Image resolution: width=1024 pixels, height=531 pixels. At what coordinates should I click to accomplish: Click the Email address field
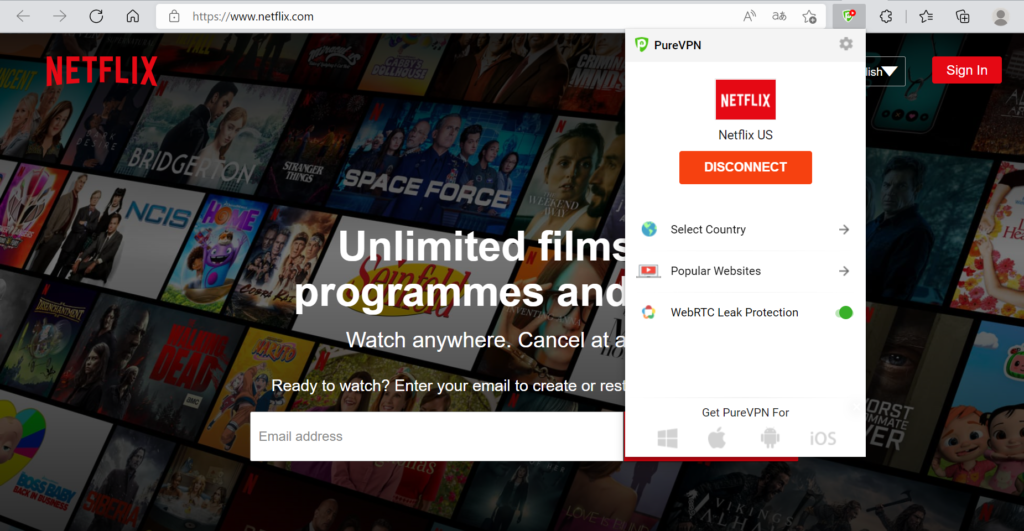[436, 436]
